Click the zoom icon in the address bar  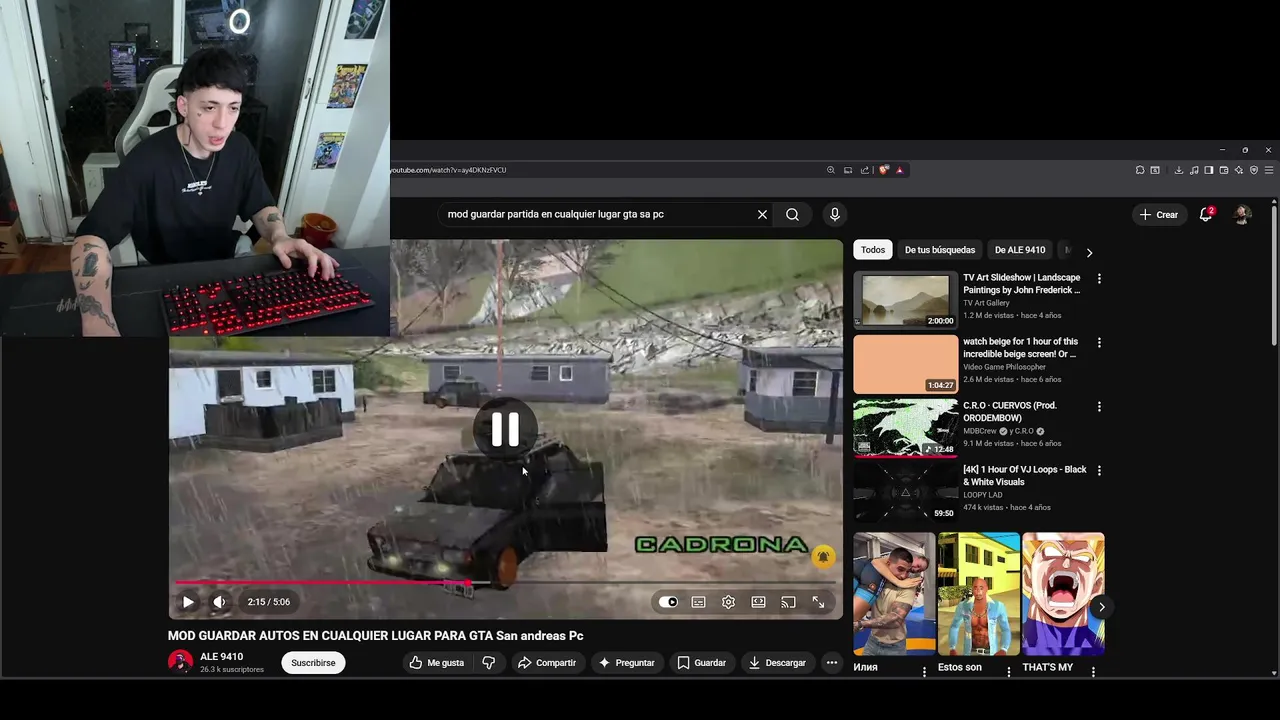(x=830, y=170)
